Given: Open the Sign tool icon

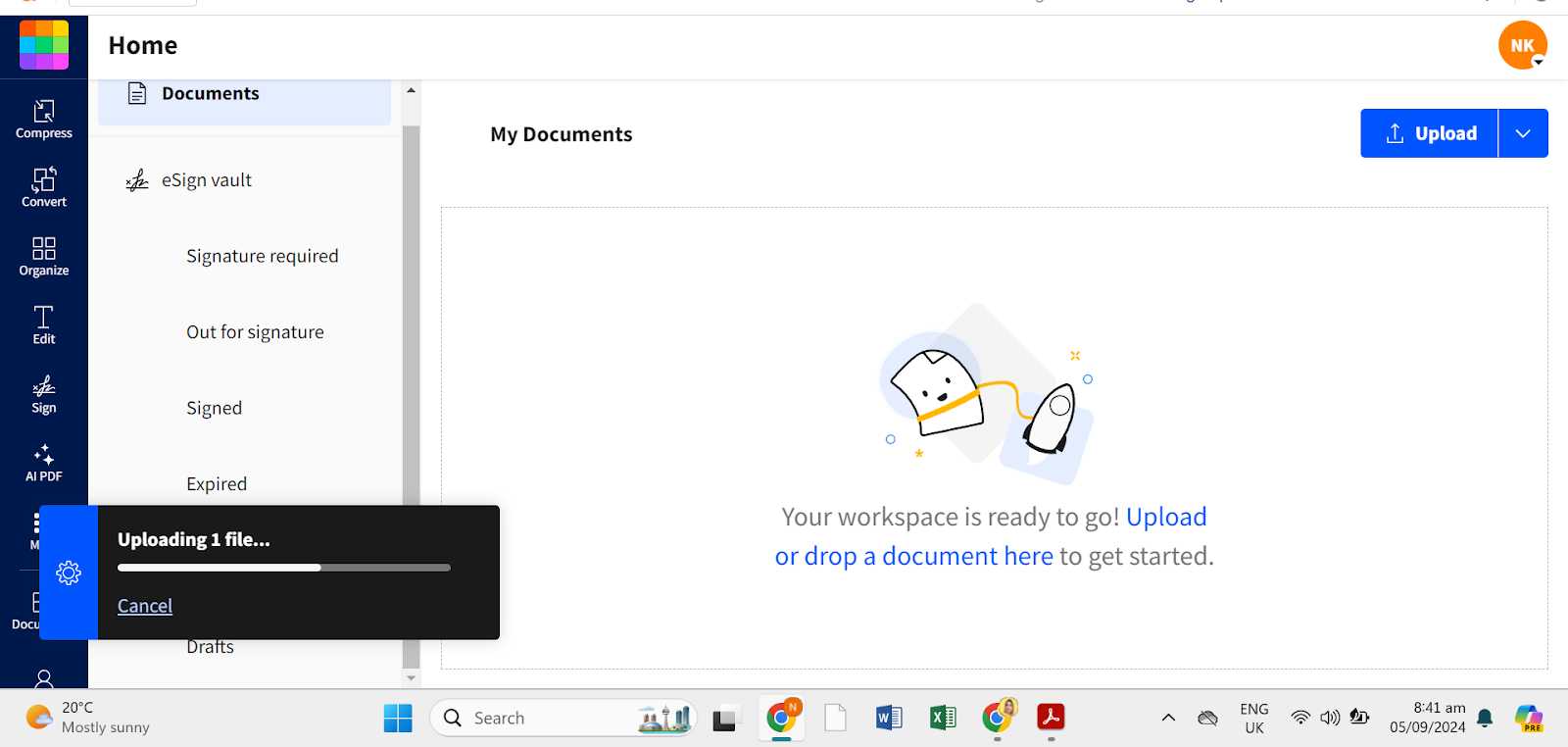Looking at the screenshot, I should point(44,394).
